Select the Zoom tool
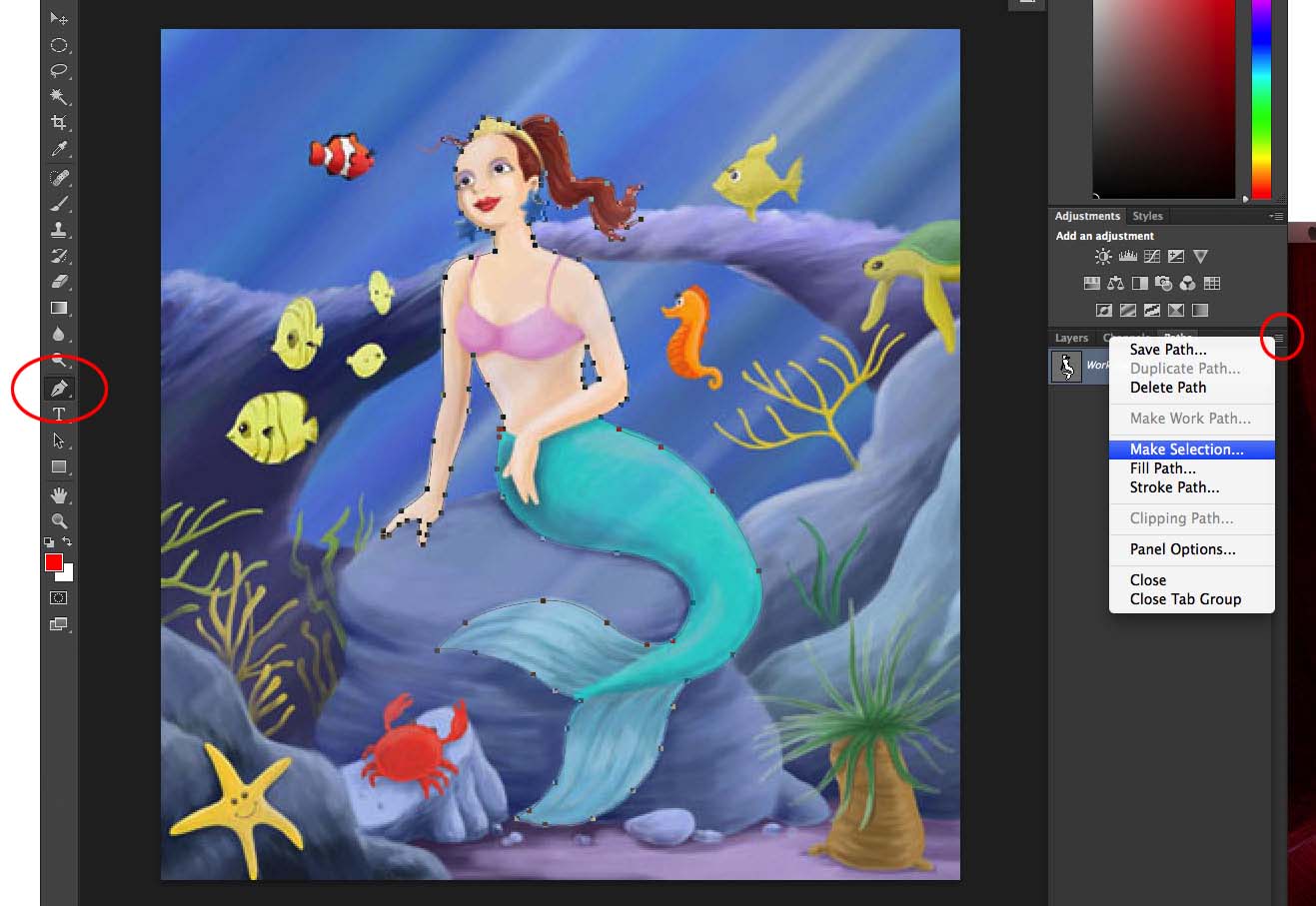The width and height of the screenshot is (1316, 906). pos(59,520)
